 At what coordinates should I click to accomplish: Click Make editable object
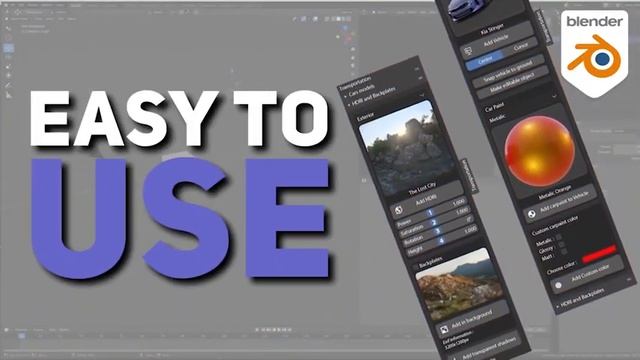click(512, 83)
